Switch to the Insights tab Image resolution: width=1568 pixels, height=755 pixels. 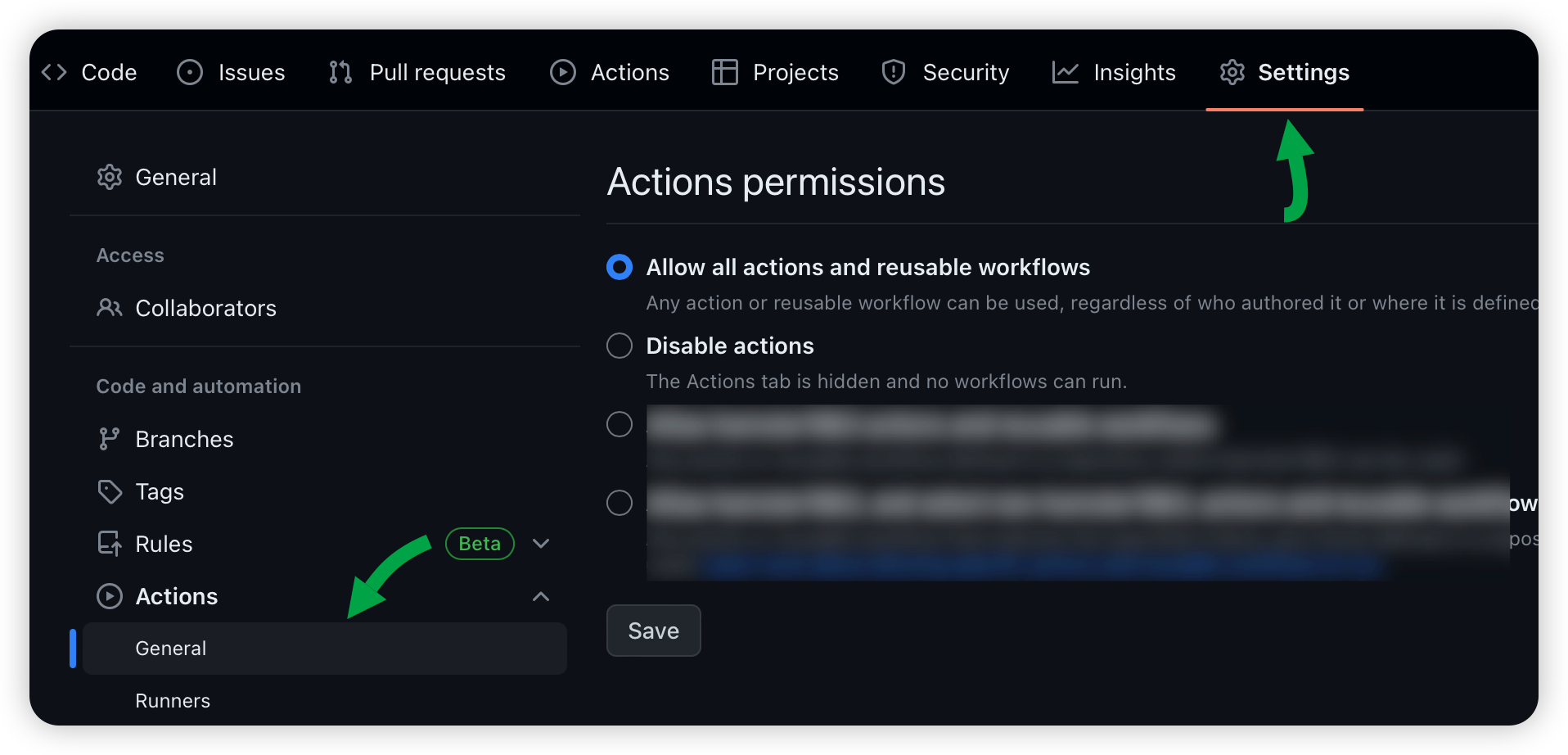(1133, 72)
